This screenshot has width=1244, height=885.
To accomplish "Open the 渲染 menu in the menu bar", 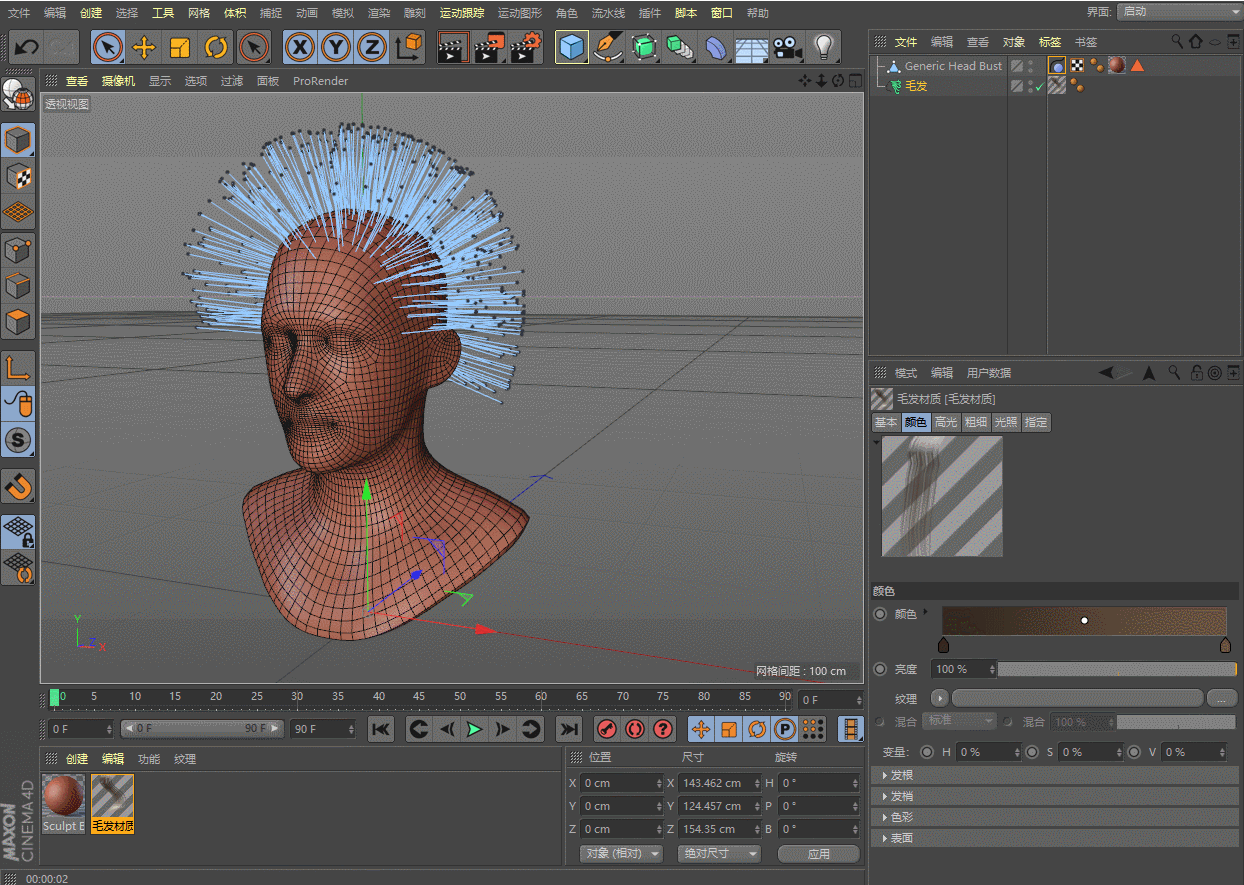I will [x=379, y=13].
